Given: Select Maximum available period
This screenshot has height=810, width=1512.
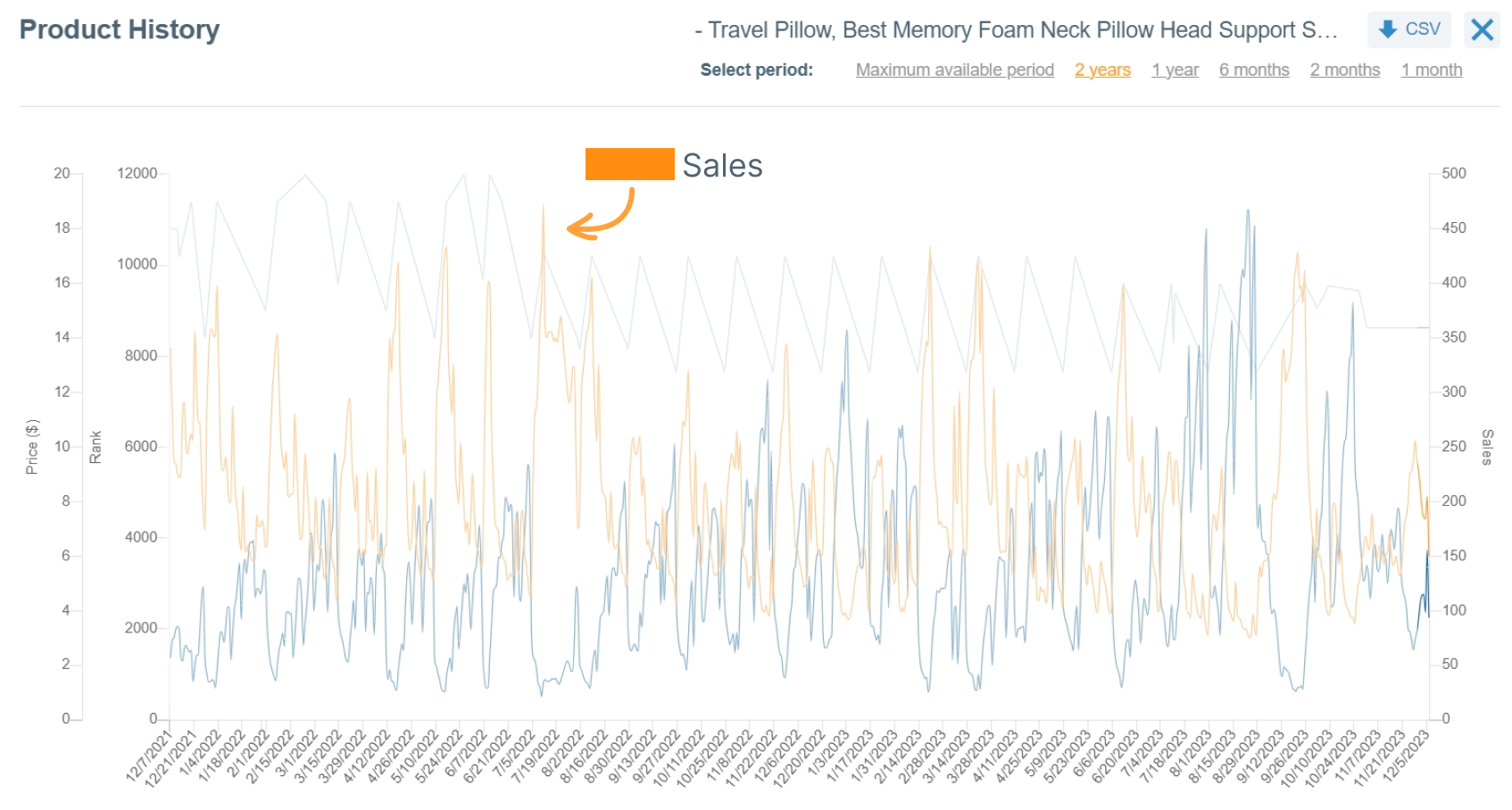Looking at the screenshot, I should [955, 70].
